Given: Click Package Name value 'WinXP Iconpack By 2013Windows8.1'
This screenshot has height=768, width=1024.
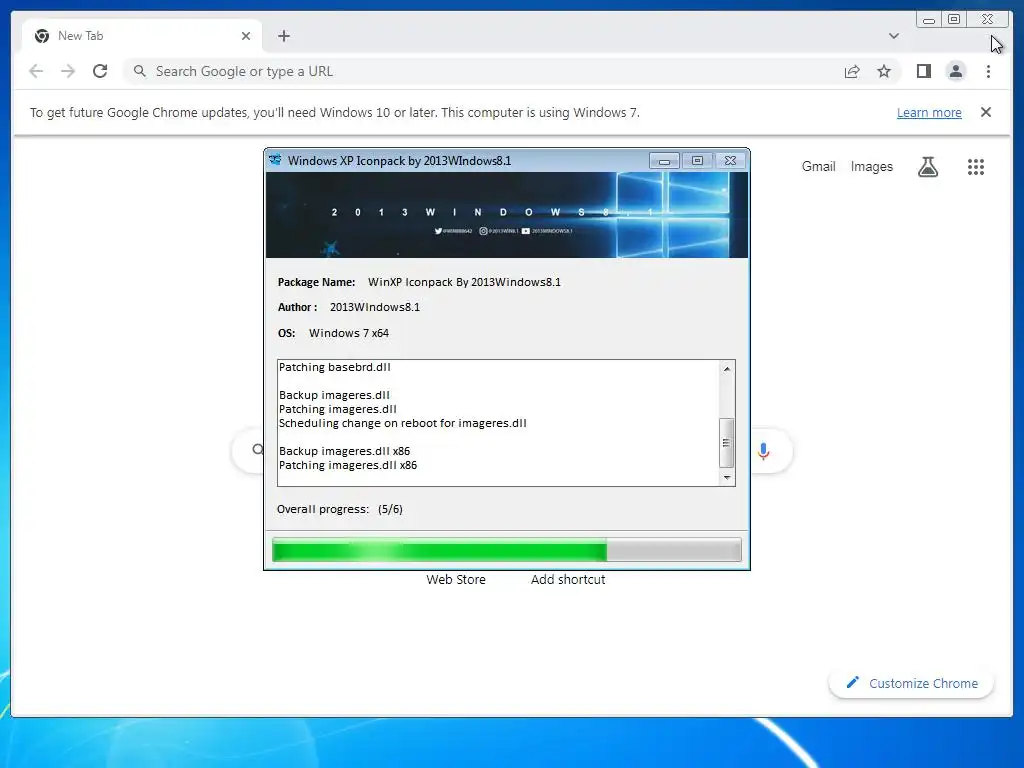Looking at the screenshot, I should [x=464, y=282].
